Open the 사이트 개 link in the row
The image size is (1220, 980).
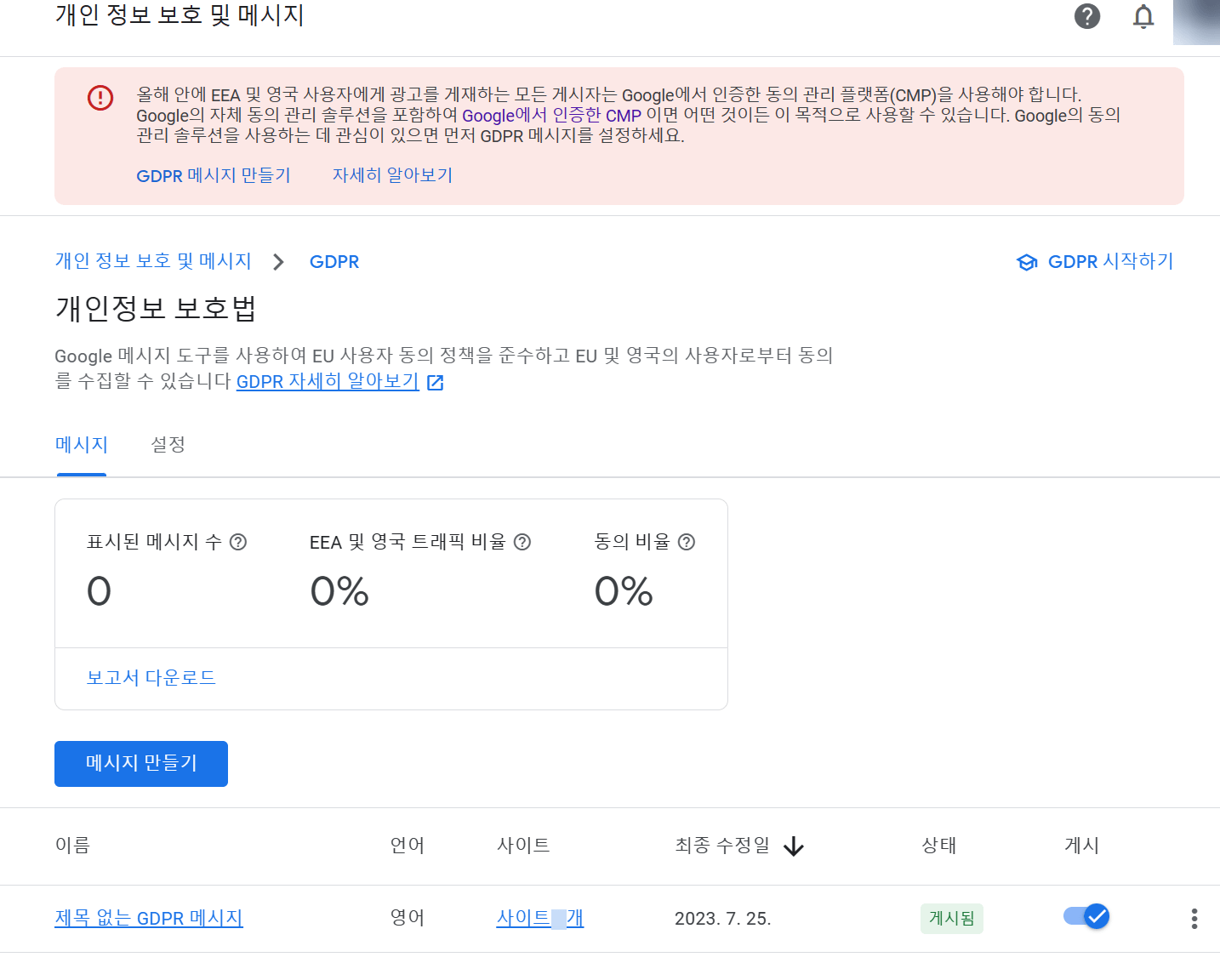click(540, 919)
